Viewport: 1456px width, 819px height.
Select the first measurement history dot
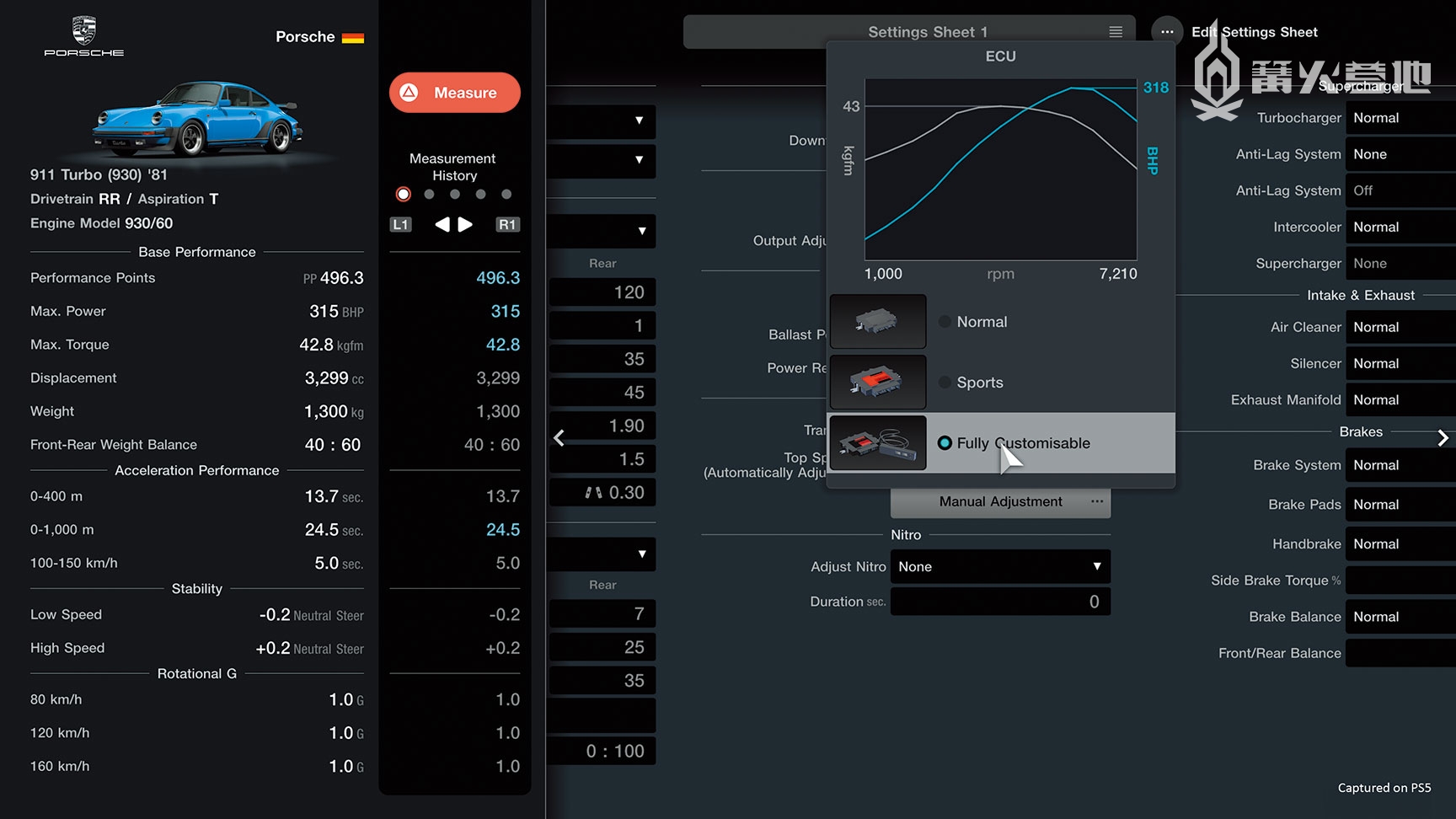[x=404, y=195]
